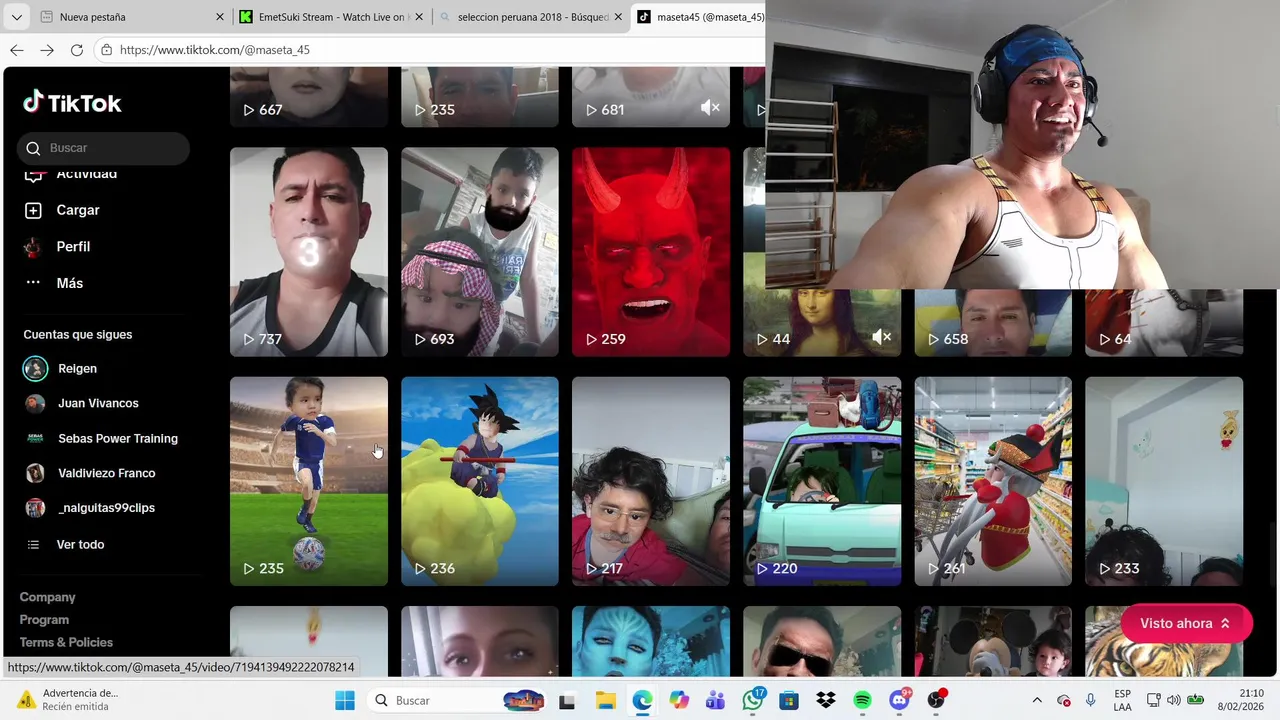Open the Company footer link

[x=47, y=597]
